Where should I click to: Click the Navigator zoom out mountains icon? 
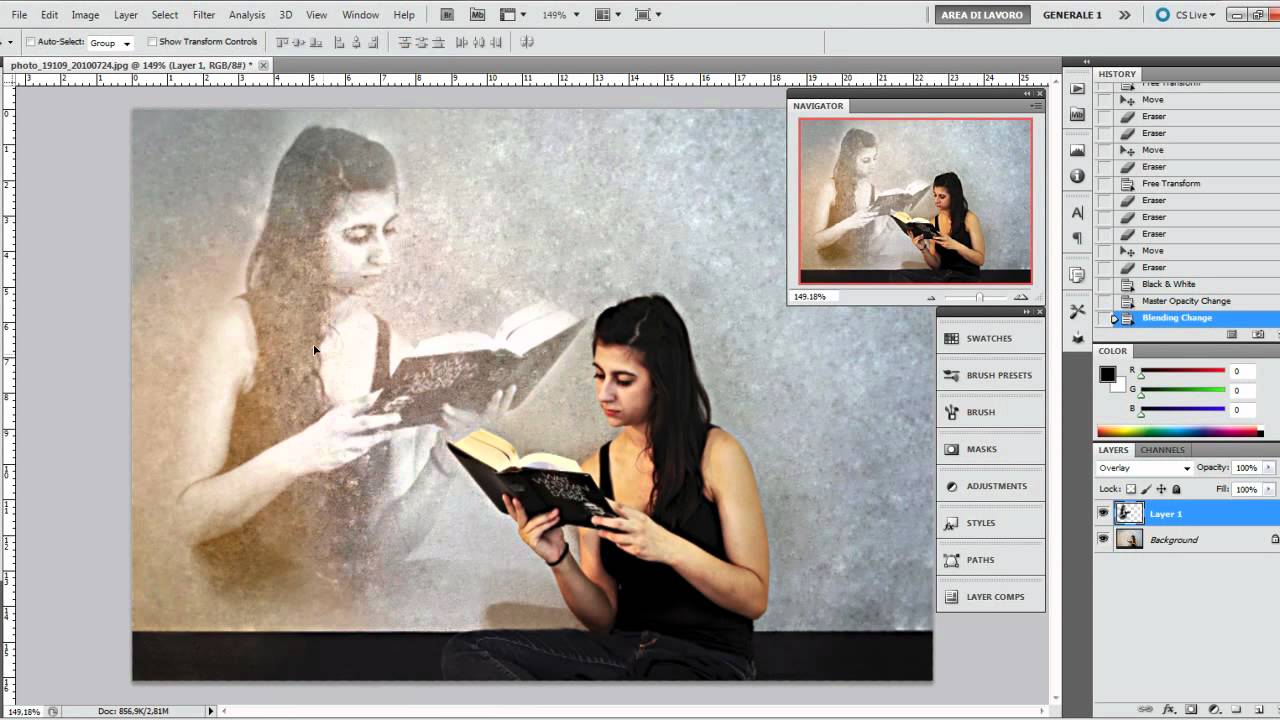click(931, 298)
